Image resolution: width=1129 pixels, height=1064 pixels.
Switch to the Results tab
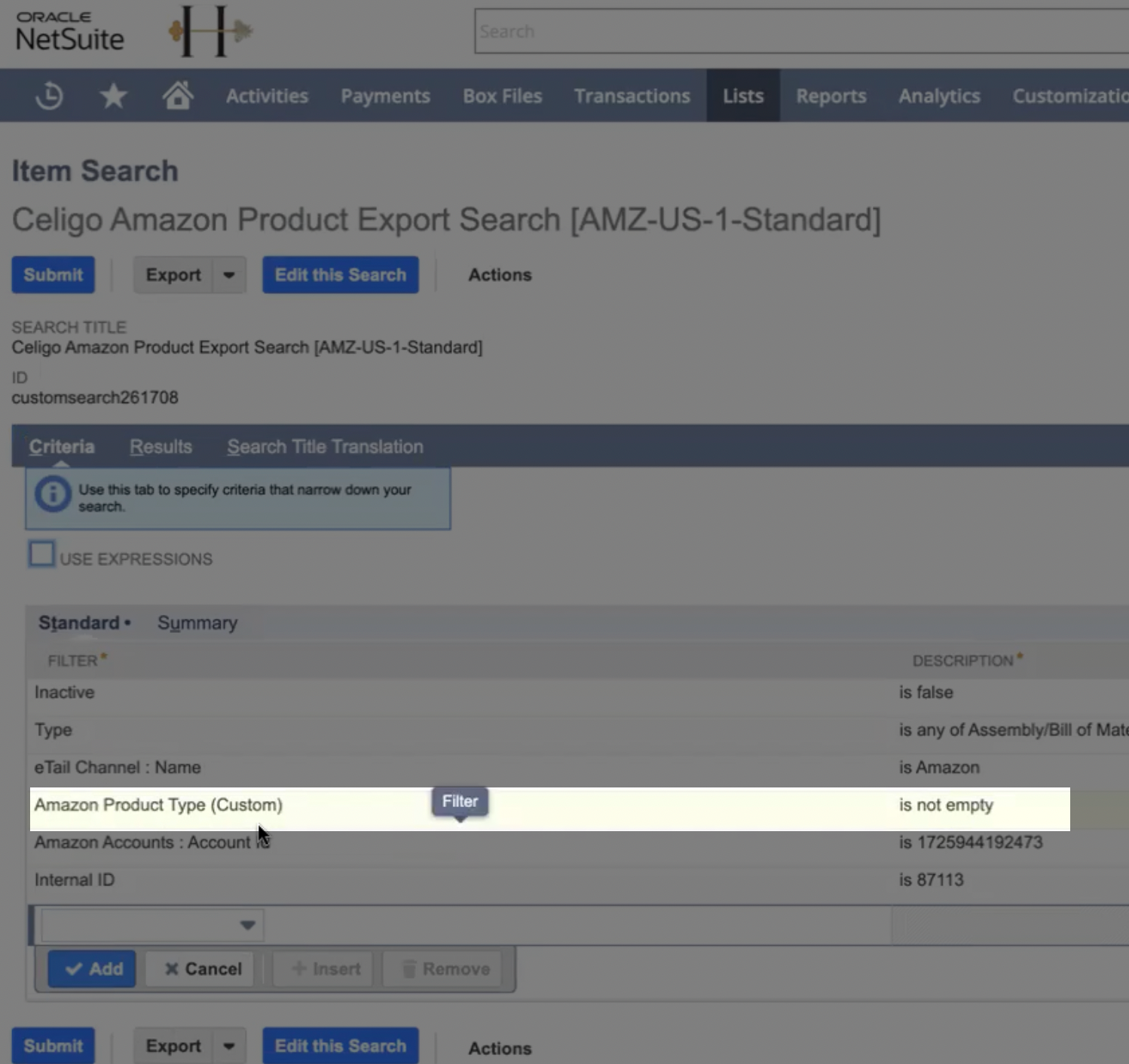point(161,447)
